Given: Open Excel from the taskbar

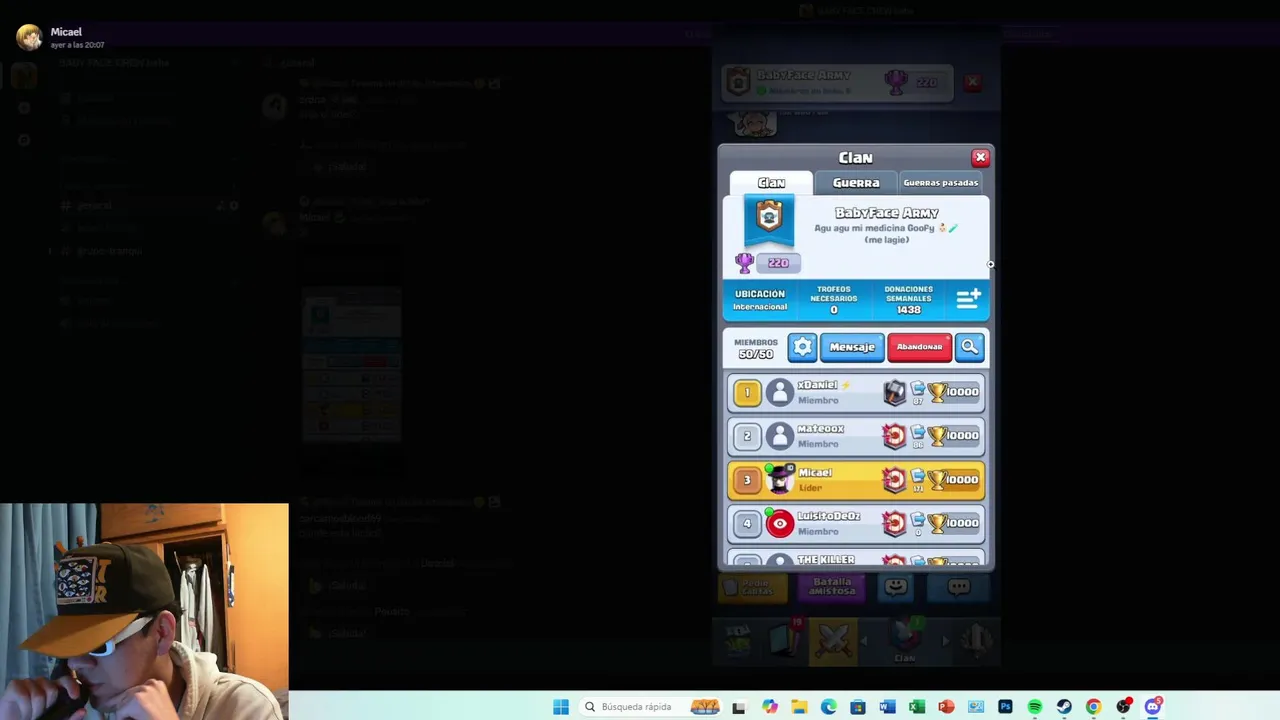Looking at the screenshot, I should pyautogui.click(x=917, y=707).
